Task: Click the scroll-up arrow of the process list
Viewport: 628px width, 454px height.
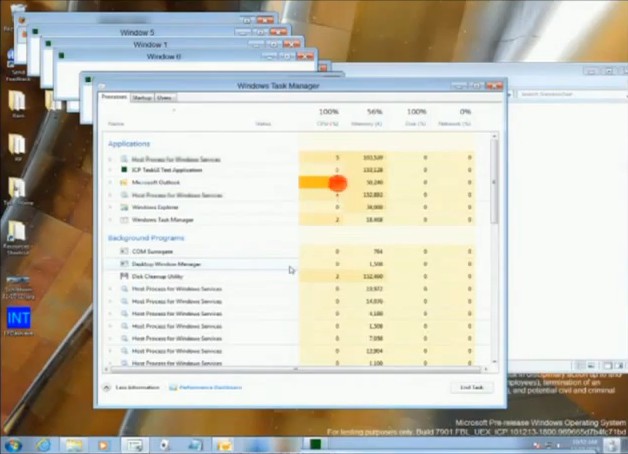Action: [x=495, y=137]
